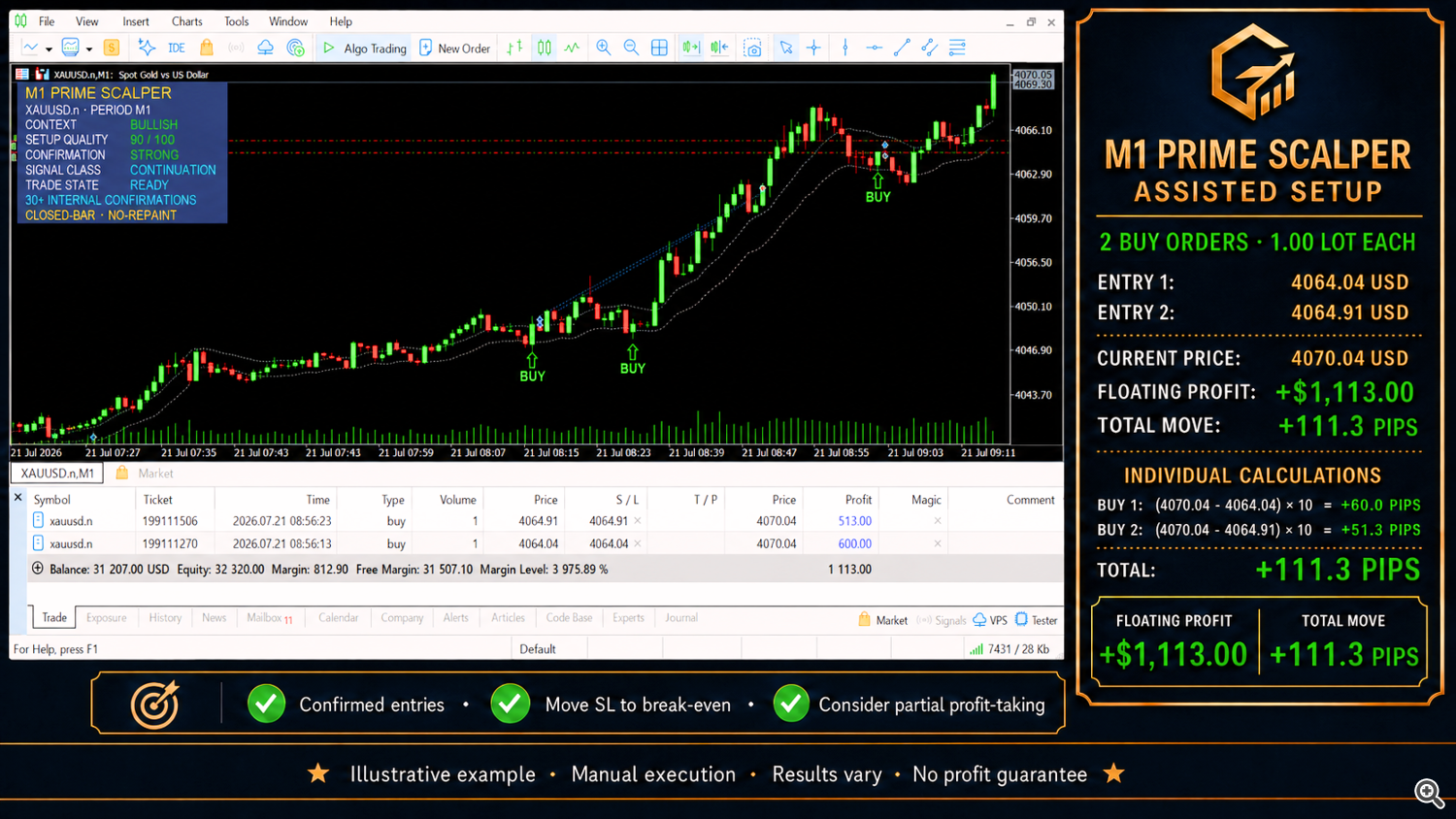
Task: Open the View menu
Action: tap(87, 21)
